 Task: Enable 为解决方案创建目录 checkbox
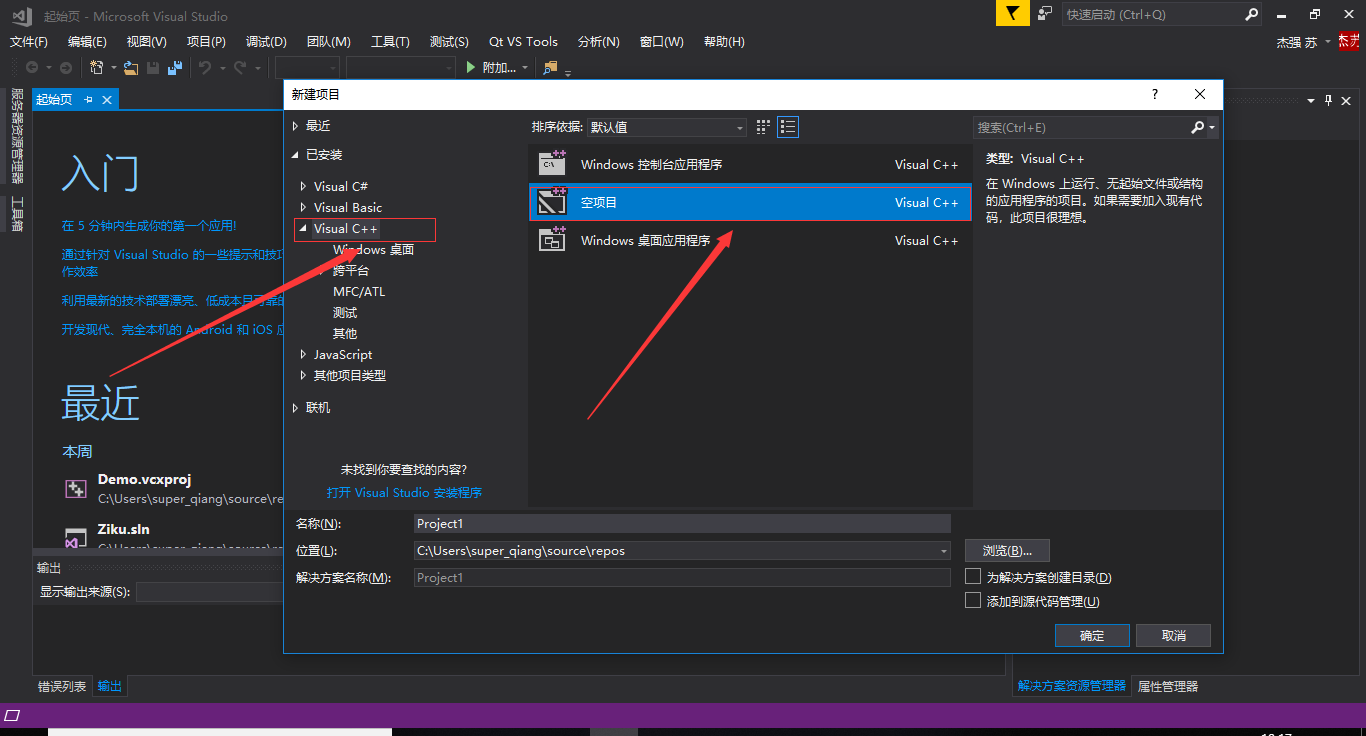pos(972,576)
